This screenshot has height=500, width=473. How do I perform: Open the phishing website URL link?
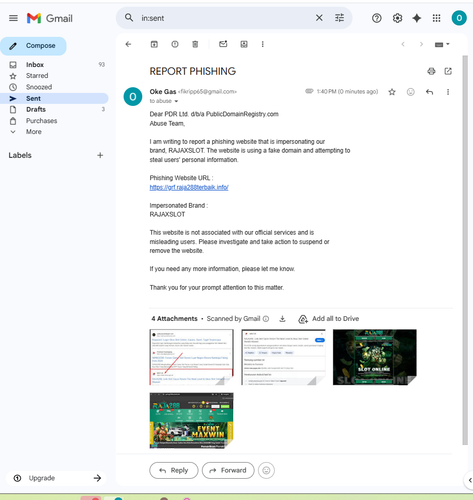pos(189,187)
